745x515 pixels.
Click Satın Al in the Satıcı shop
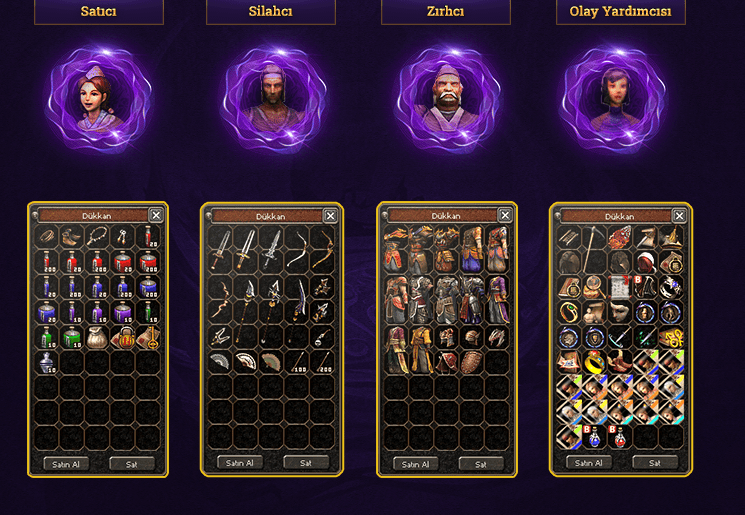click(66, 464)
